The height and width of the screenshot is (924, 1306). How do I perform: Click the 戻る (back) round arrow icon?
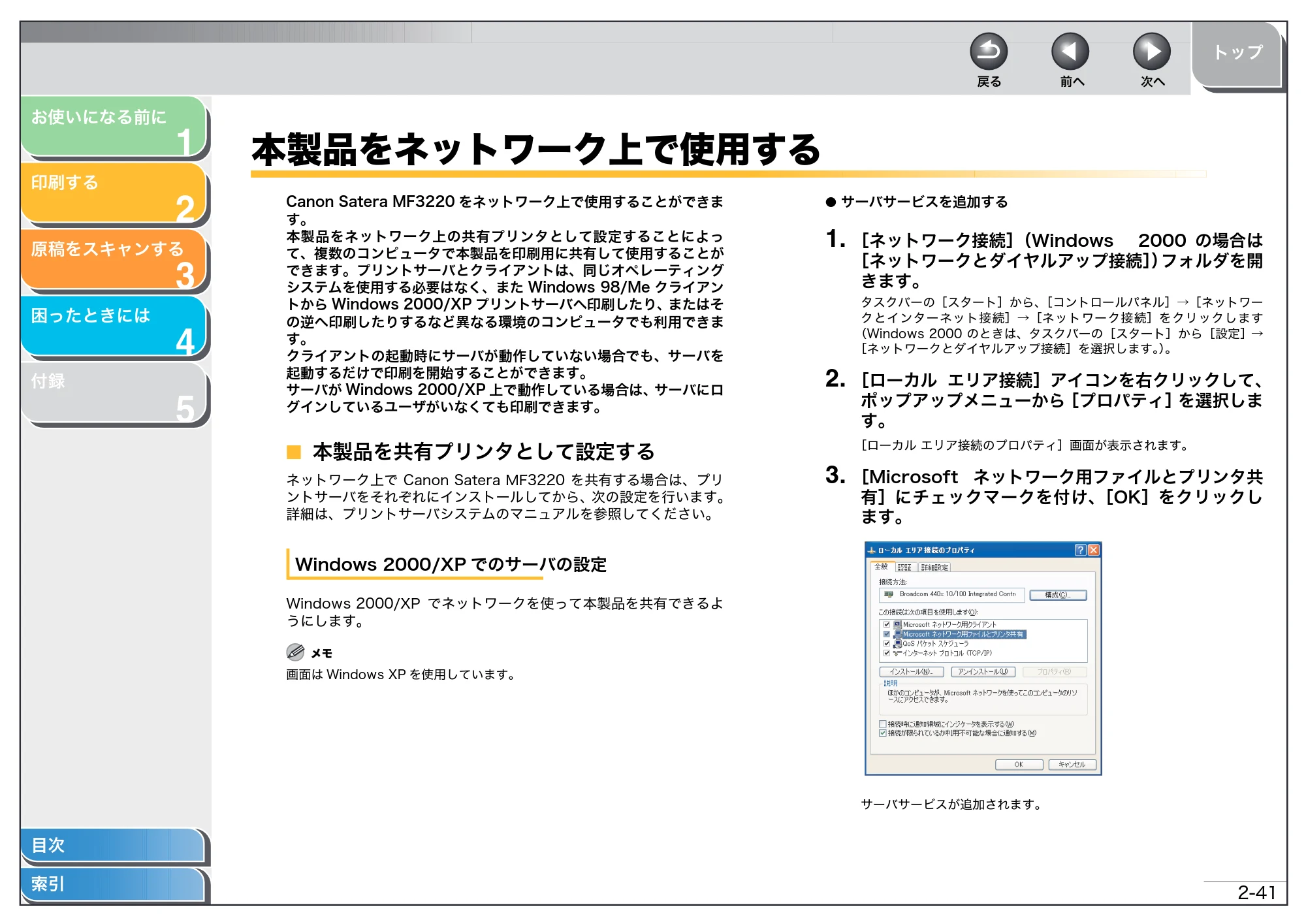[x=989, y=52]
